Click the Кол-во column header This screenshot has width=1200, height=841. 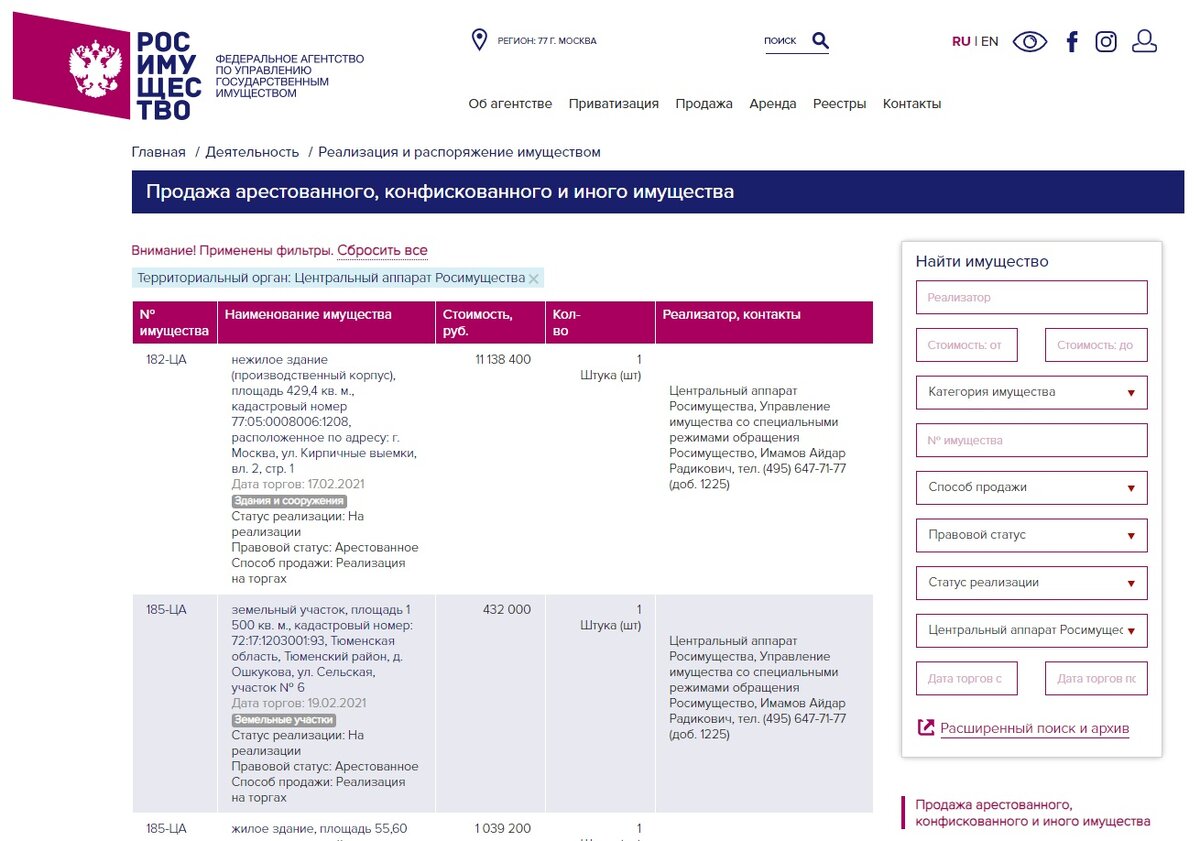point(599,322)
